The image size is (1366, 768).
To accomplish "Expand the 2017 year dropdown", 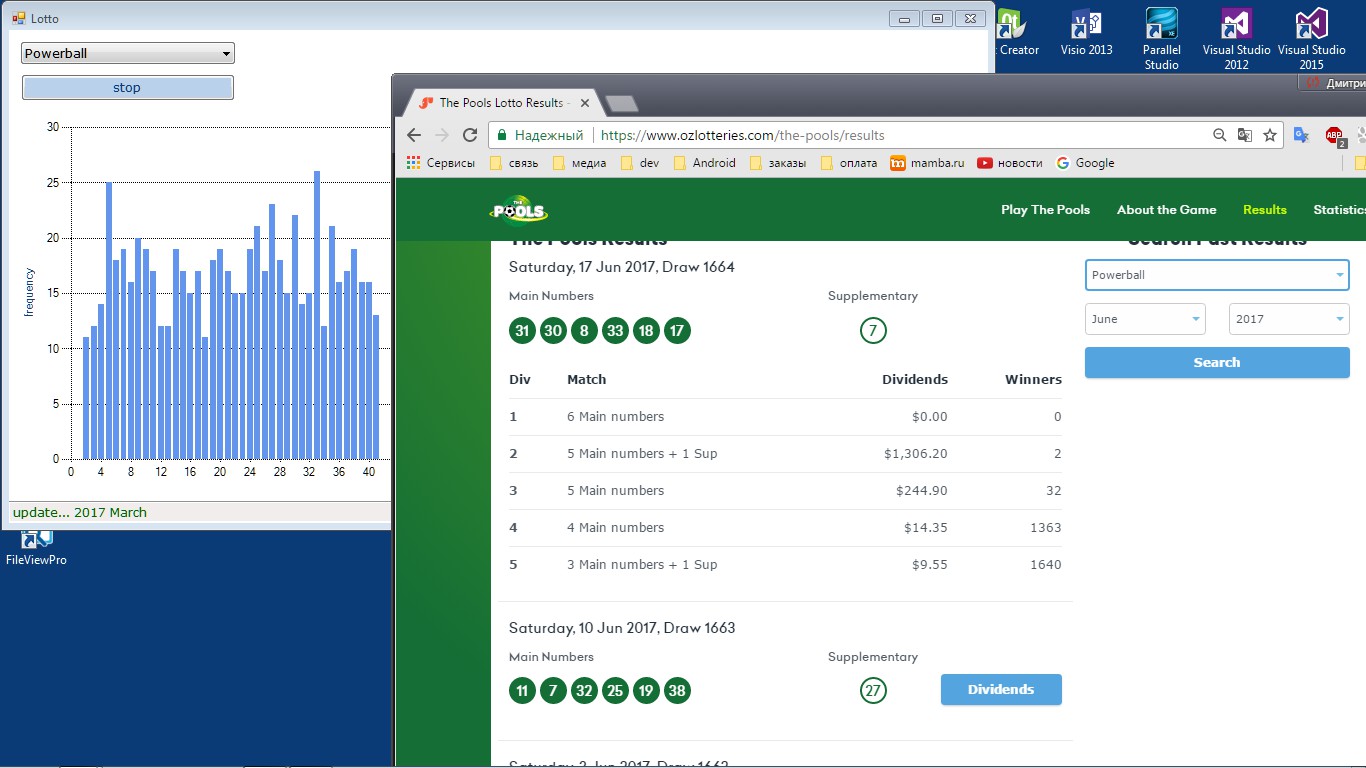I will tap(1289, 319).
